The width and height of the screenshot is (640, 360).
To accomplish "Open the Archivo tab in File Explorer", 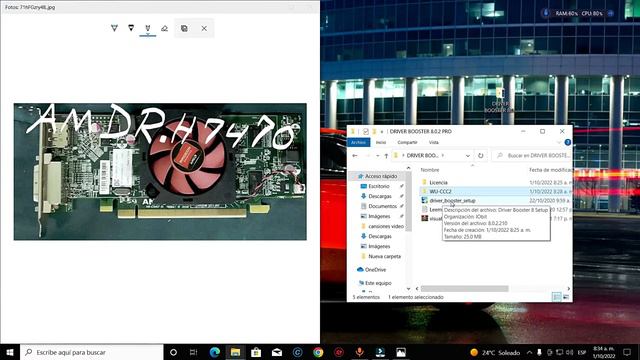I will tap(358, 142).
